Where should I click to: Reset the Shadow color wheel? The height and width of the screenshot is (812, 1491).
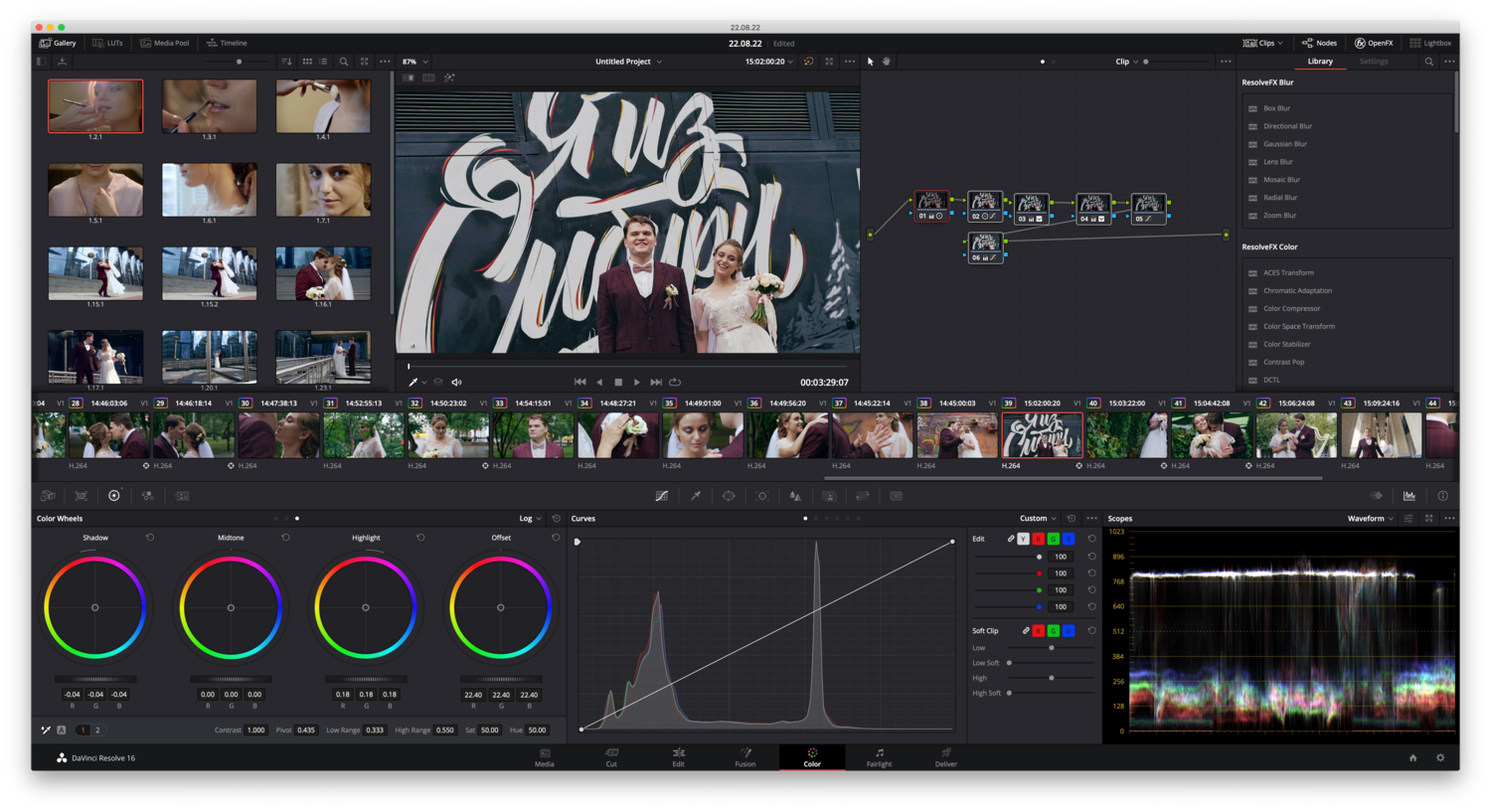point(150,538)
